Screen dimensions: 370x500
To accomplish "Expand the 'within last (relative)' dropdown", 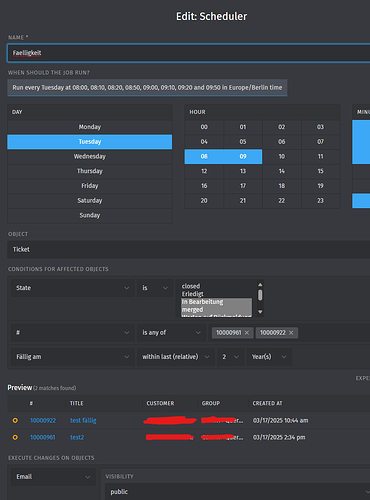I will coord(176,357).
